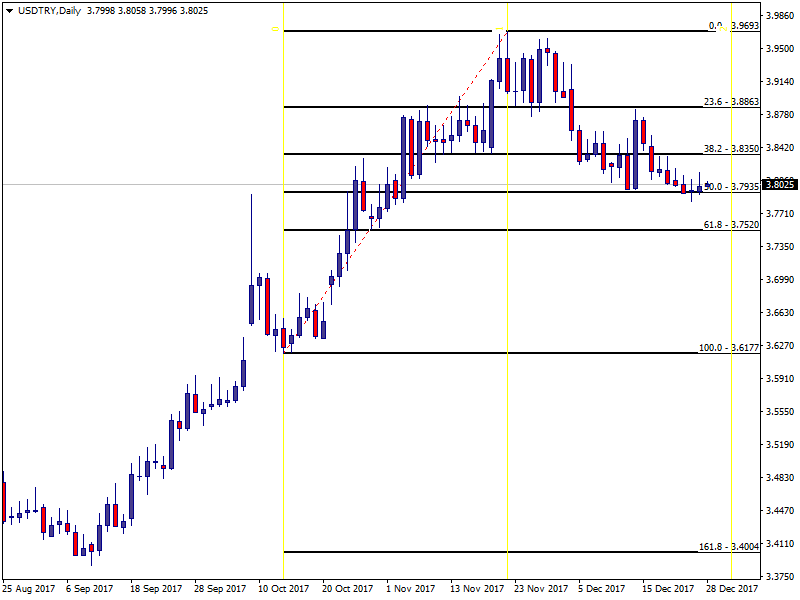Screen dimensions: 800x600
Task: Click the 25 Aug 2017 date label
Action: (28, 589)
